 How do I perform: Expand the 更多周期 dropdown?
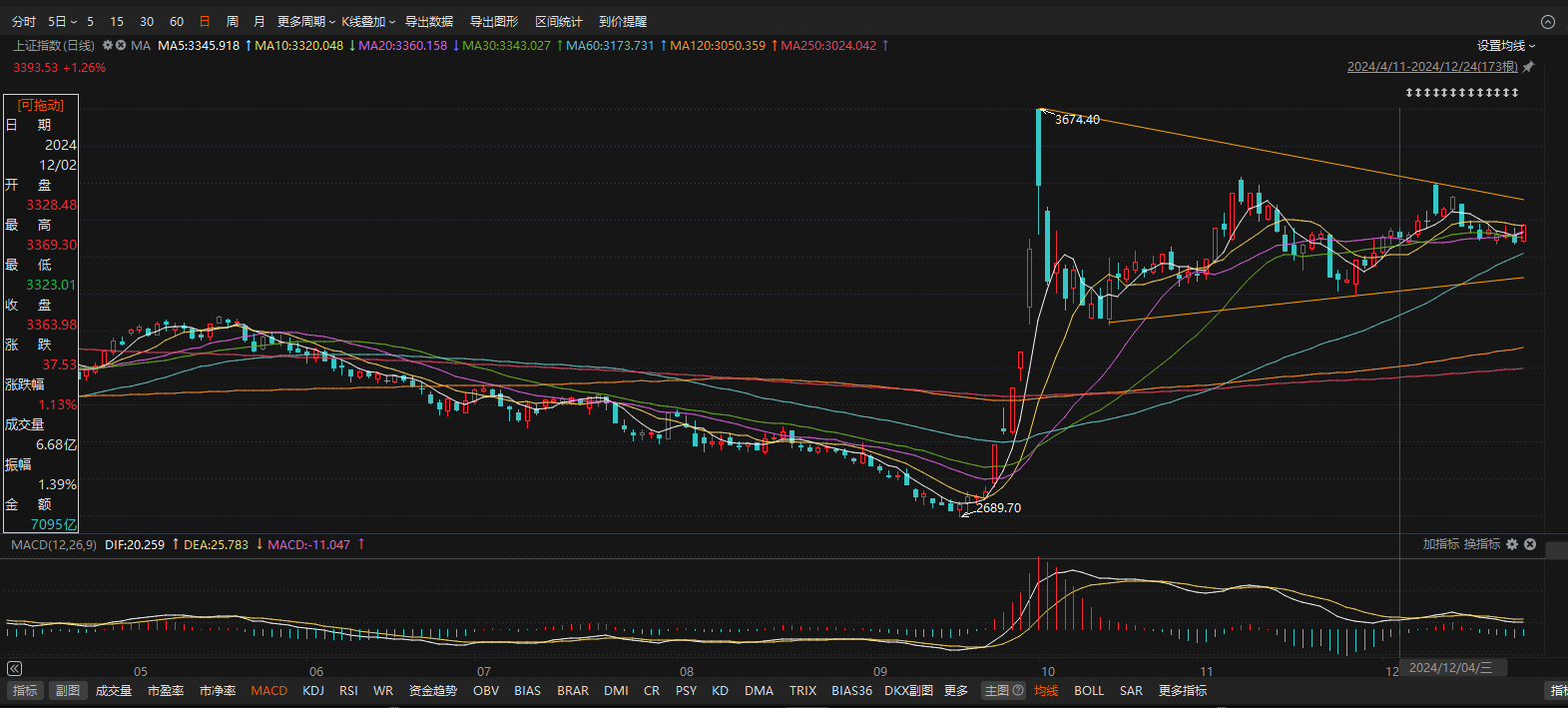click(305, 22)
